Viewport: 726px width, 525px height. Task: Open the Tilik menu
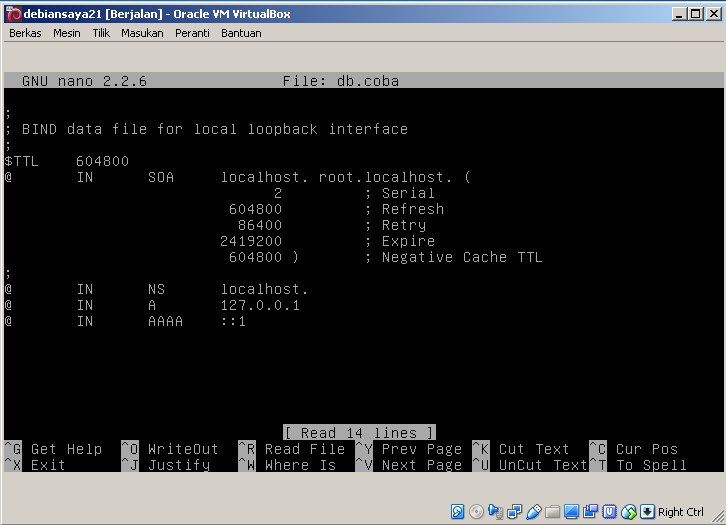tap(101, 33)
